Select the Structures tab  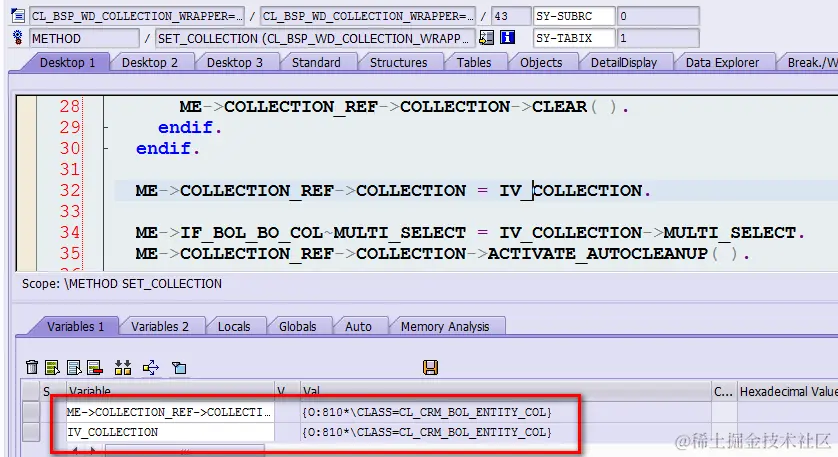point(399,63)
